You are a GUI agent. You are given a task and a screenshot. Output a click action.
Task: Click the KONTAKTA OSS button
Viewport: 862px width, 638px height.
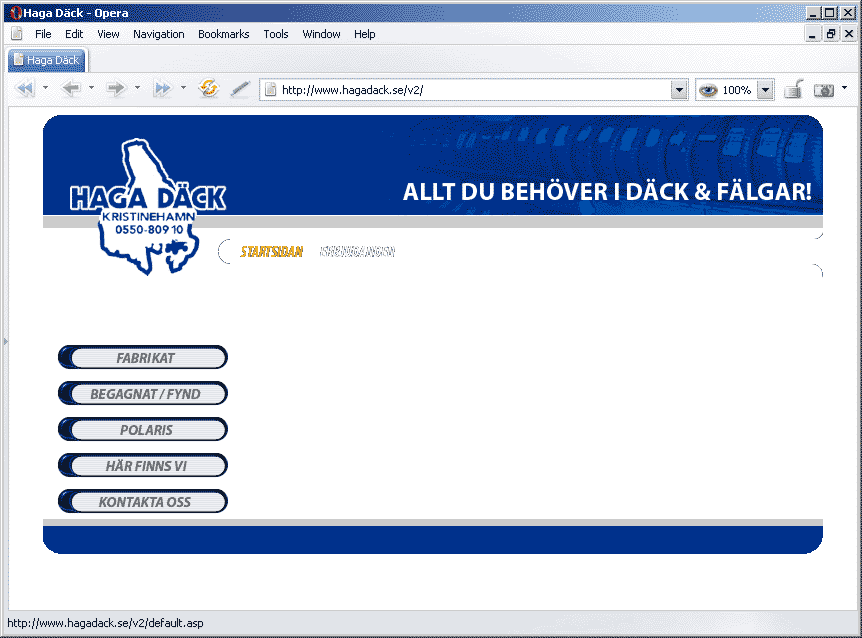tap(143, 502)
